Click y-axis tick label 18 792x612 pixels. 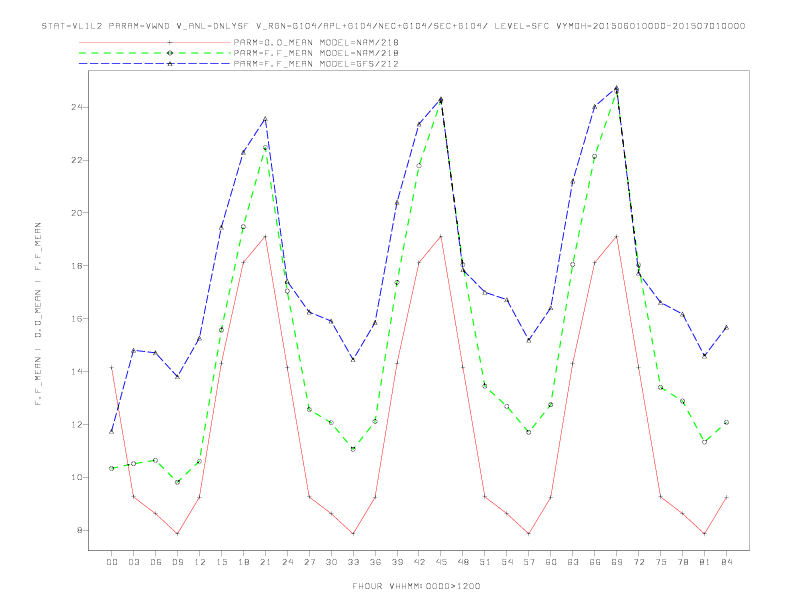(77, 266)
